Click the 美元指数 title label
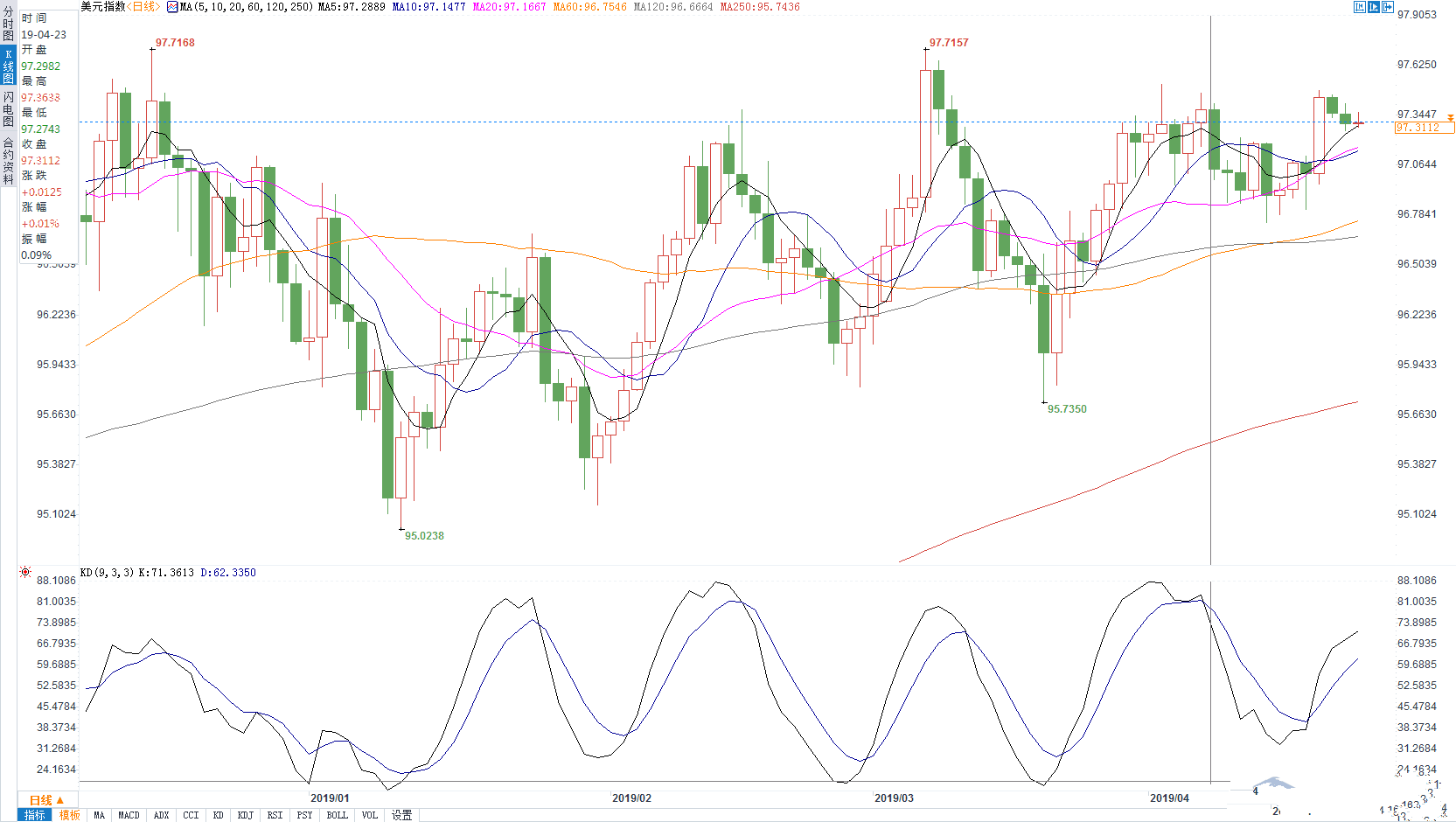This screenshot has width=1456, height=822. 103,7
